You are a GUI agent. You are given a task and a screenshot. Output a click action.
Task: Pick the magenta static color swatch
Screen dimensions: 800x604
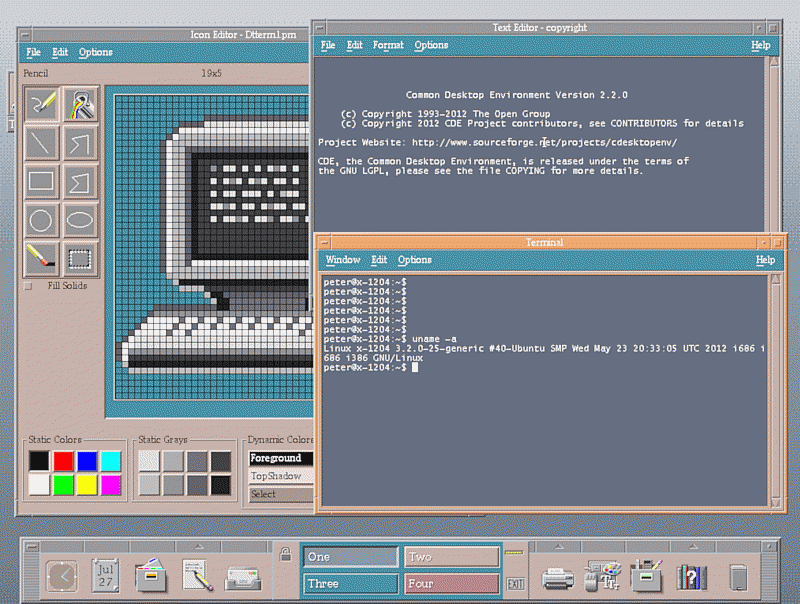point(111,485)
